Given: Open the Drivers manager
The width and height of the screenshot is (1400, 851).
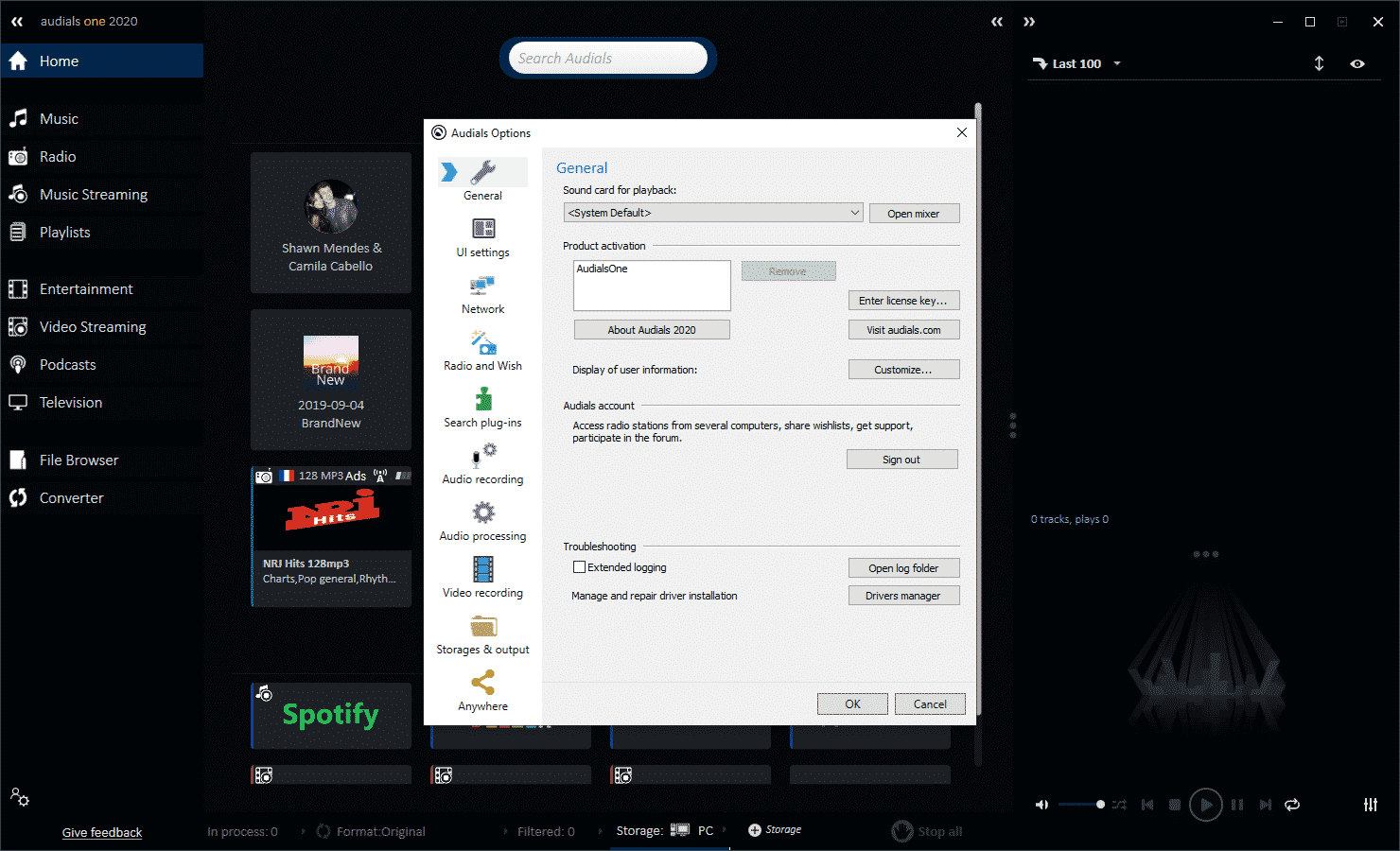Looking at the screenshot, I should click(903, 596).
